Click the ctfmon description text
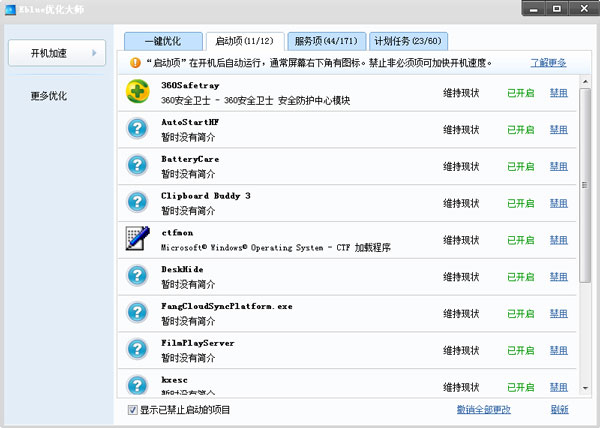 [276, 247]
